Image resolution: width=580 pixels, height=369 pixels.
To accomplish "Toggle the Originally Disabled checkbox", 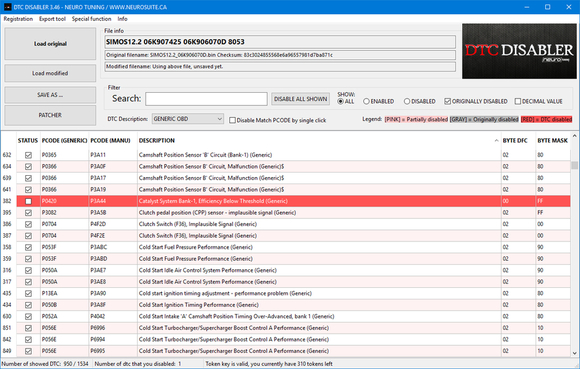I will pyautogui.click(x=448, y=101).
